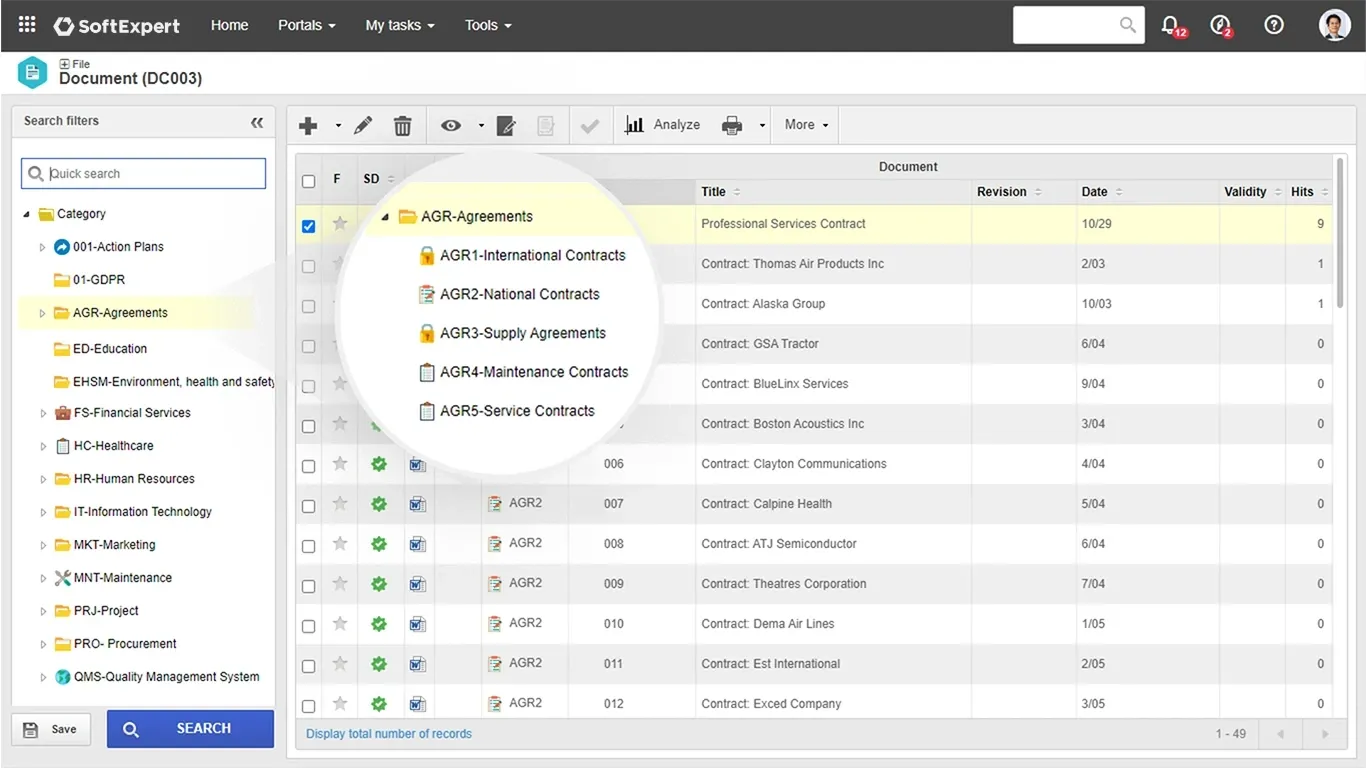Open the More dropdown
The image size is (1366, 768).
tap(806, 125)
